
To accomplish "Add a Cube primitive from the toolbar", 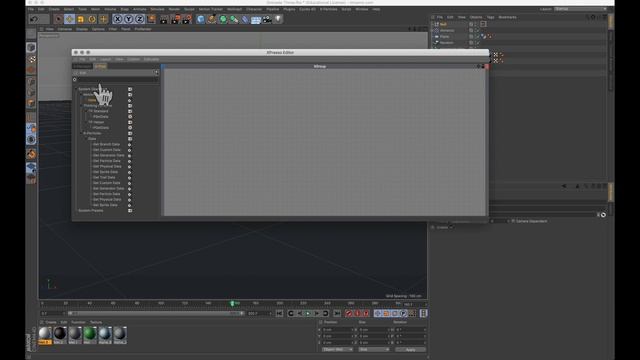I will (200, 19).
